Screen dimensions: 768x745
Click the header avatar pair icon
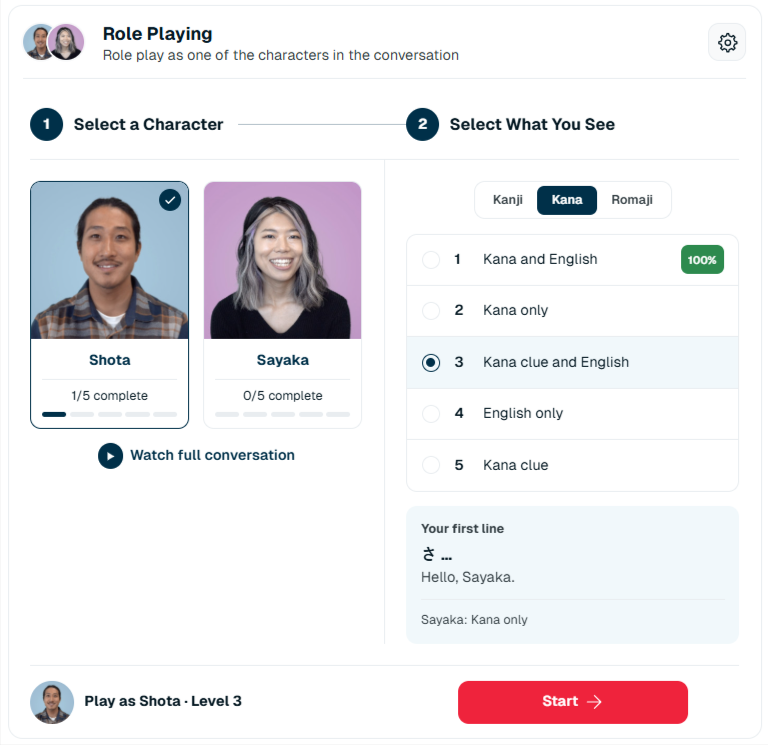pyautogui.click(x=53, y=42)
